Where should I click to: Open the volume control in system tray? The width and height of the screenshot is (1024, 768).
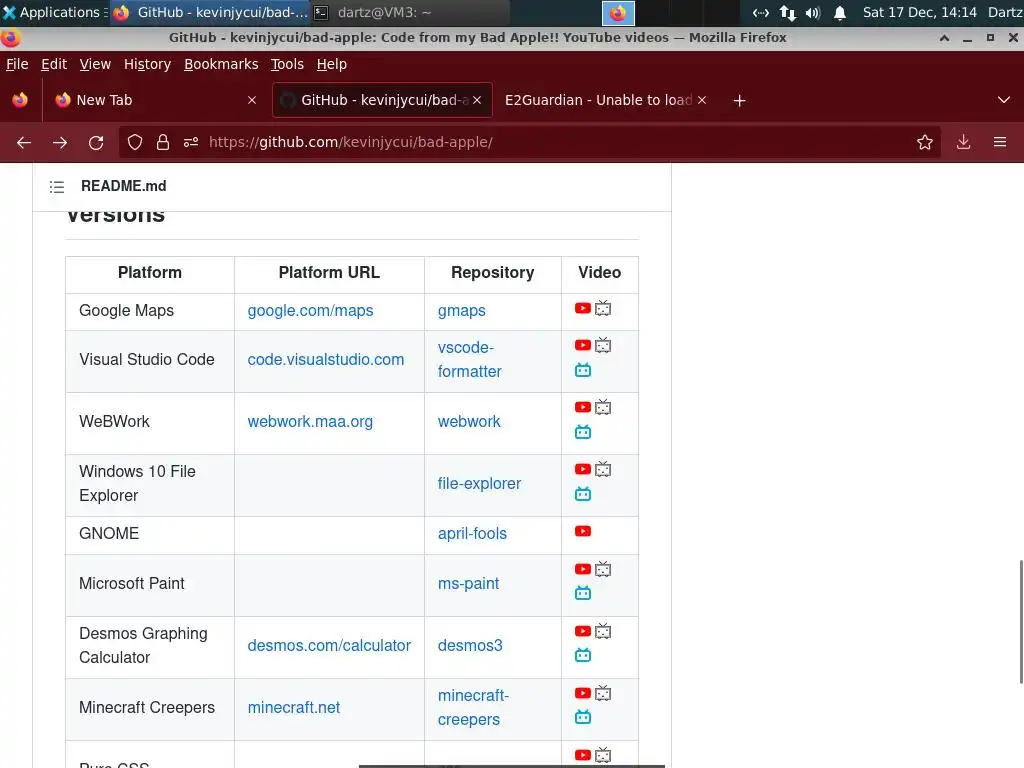813,13
